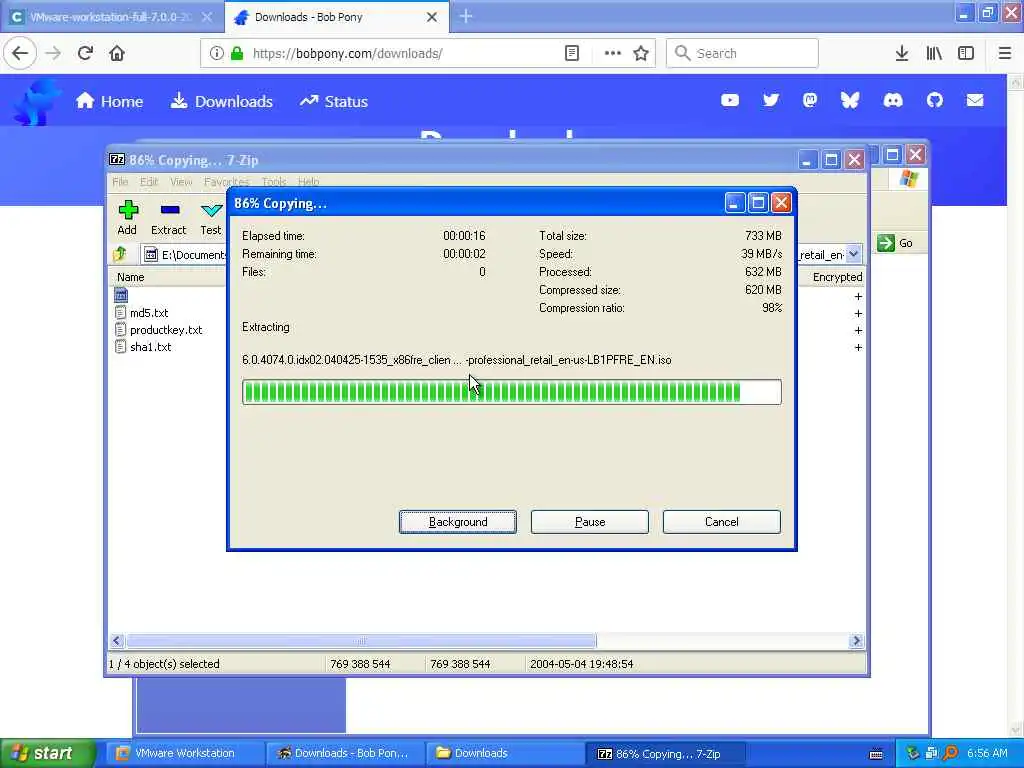This screenshot has height=768, width=1024.
Task: Cancel the extraction
Action: coord(722,522)
